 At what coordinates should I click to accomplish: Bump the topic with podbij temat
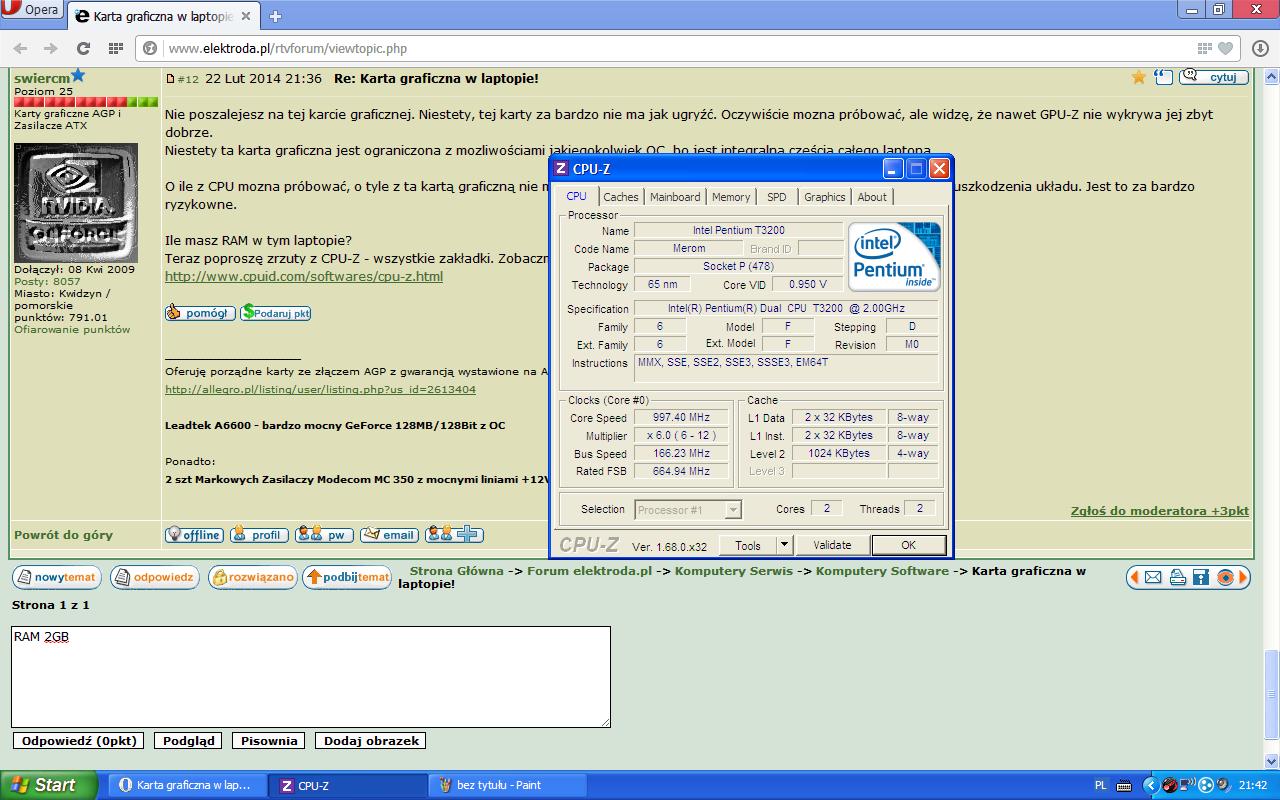click(347, 577)
